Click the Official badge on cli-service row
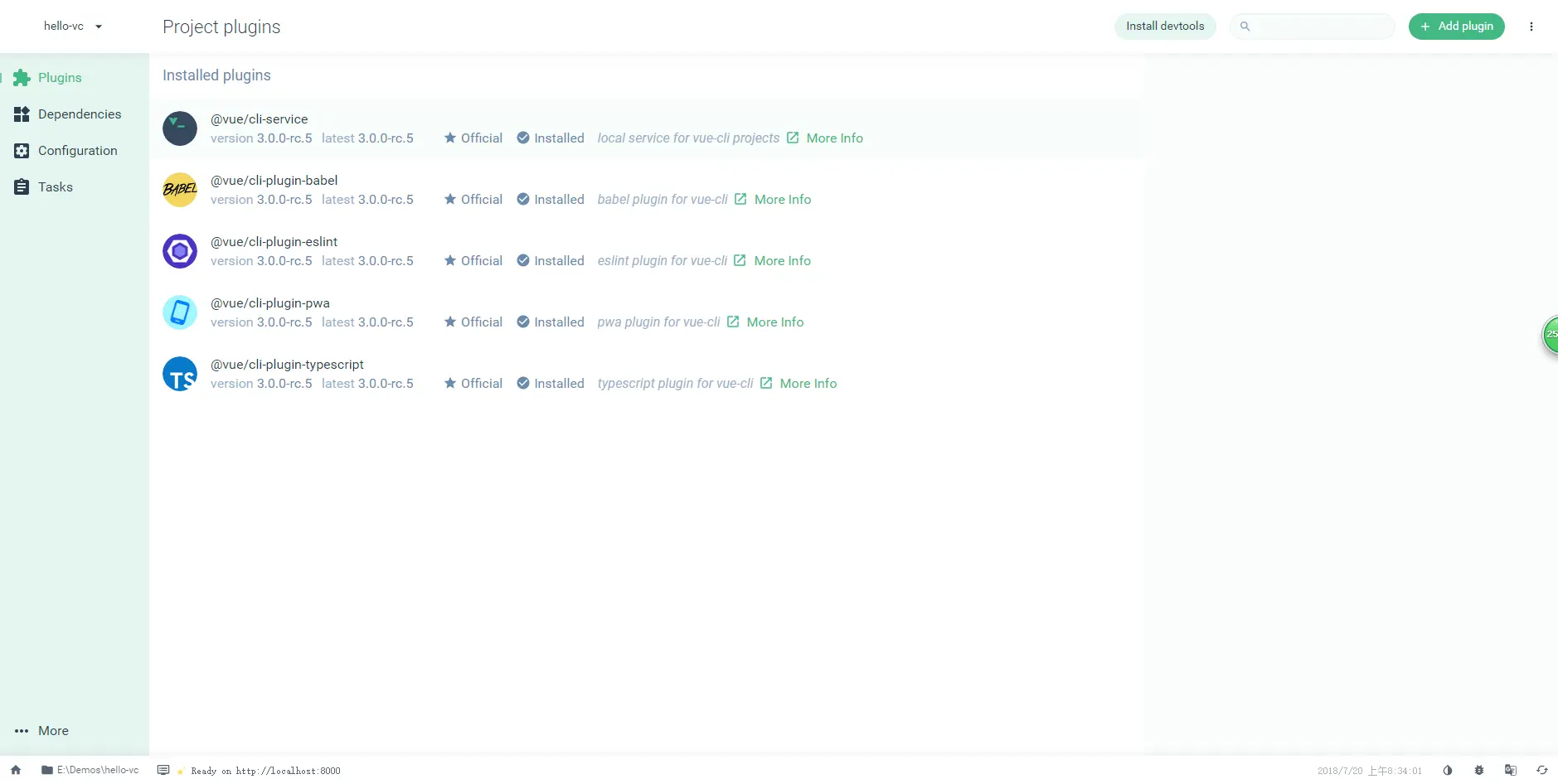Viewport: 1558px width, 784px height. coord(473,138)
